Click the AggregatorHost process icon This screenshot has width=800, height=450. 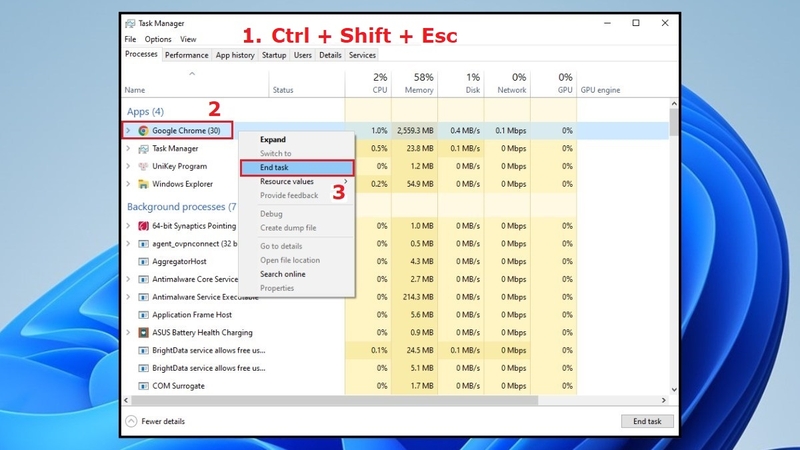[x=143, y=262]
